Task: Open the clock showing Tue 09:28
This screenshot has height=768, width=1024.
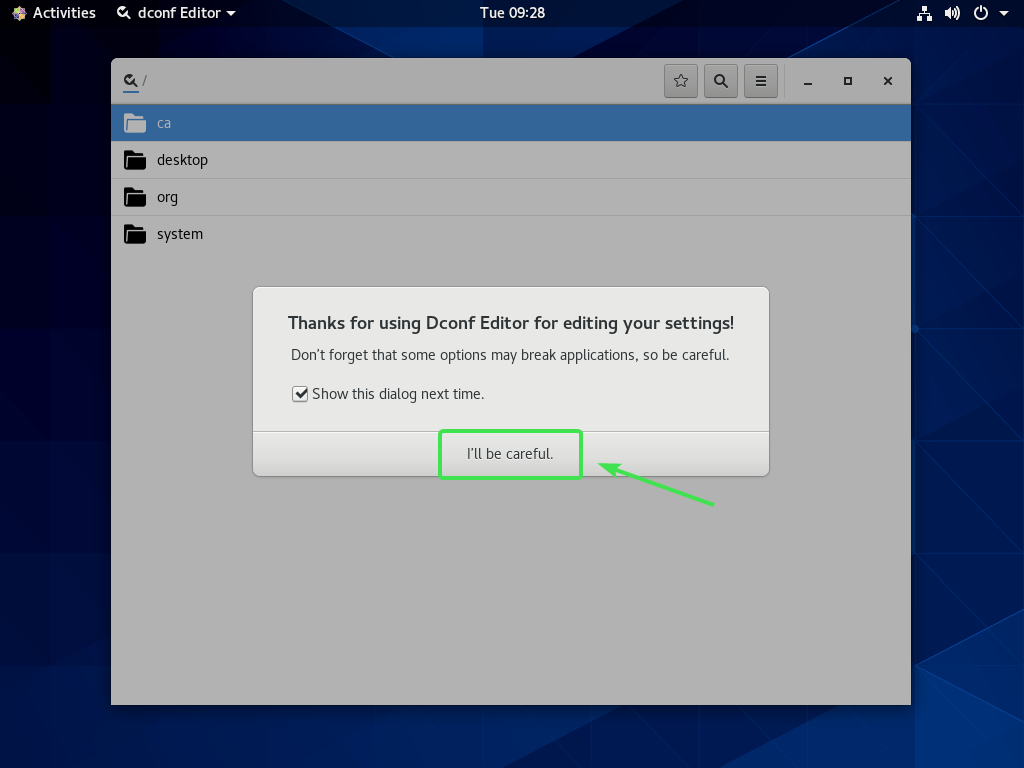Action: (x=512, y=13)
